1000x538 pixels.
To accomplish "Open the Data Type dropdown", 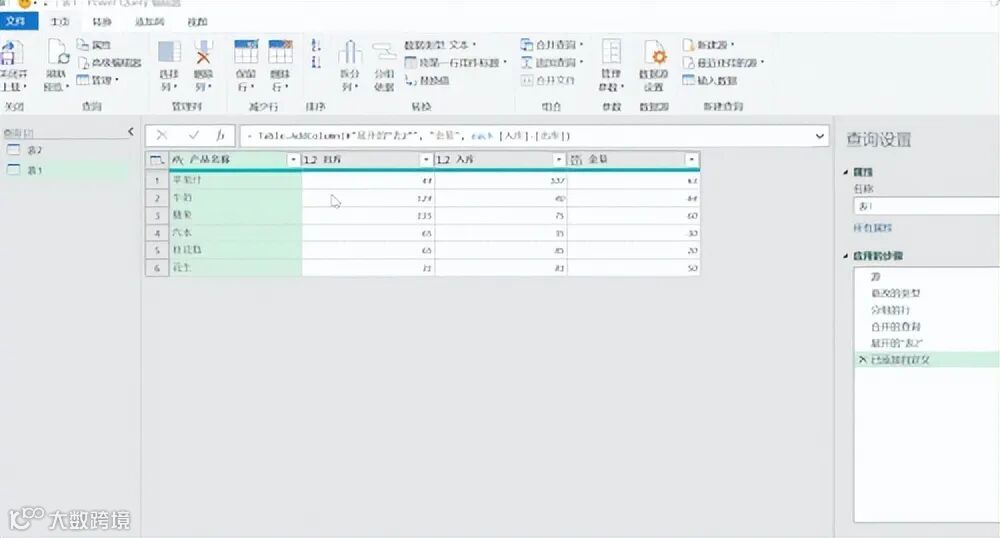I will click(440, 45).
